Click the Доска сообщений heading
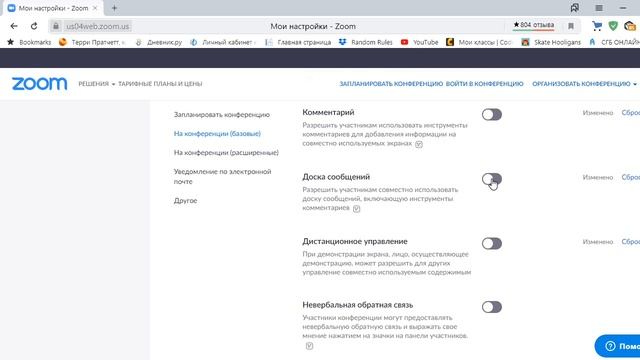This screenshot has width=640, height=360. pyautogui.click(x=336, y=177)
